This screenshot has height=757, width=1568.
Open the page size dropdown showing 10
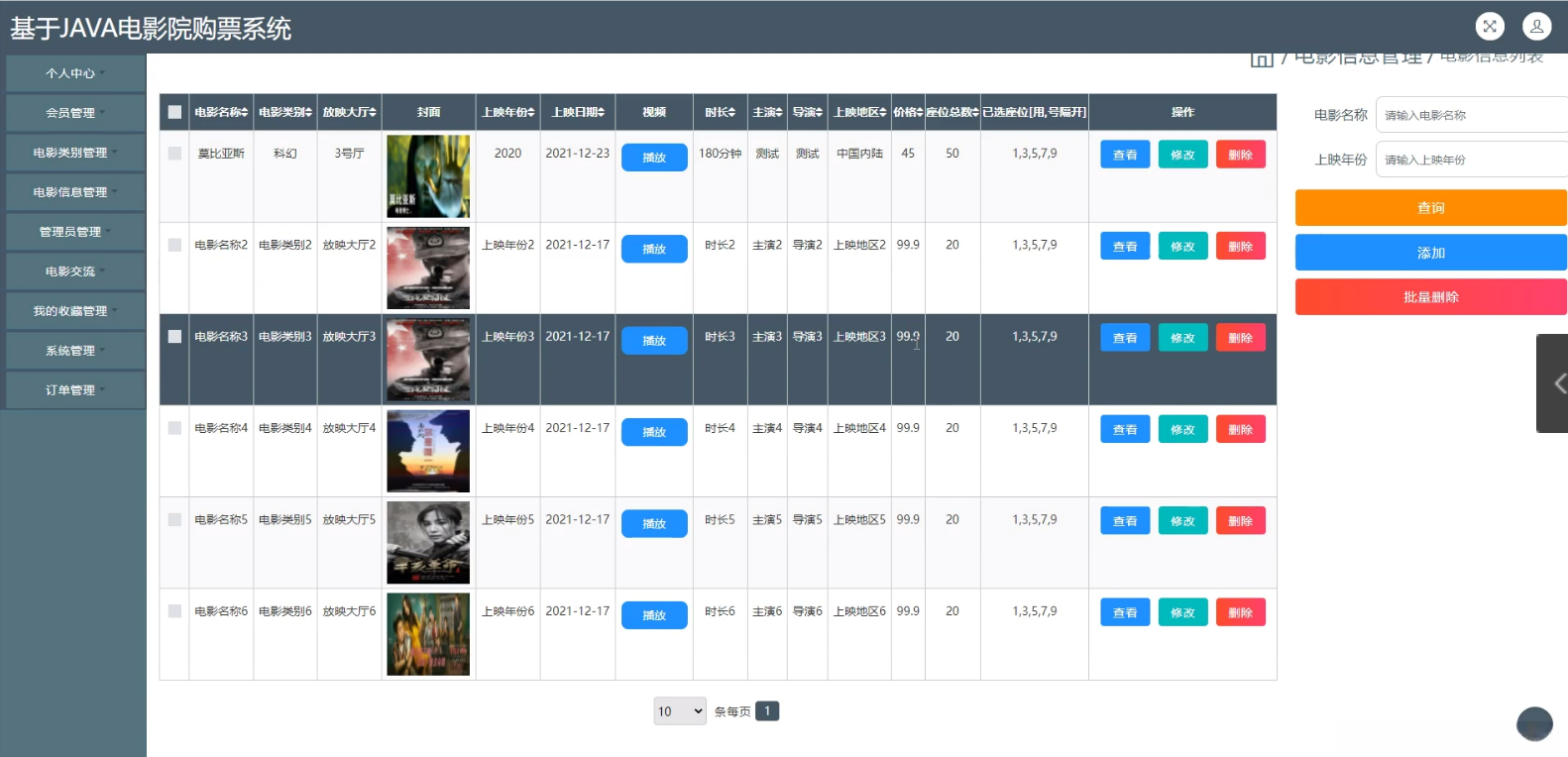[x=680, y=711]
